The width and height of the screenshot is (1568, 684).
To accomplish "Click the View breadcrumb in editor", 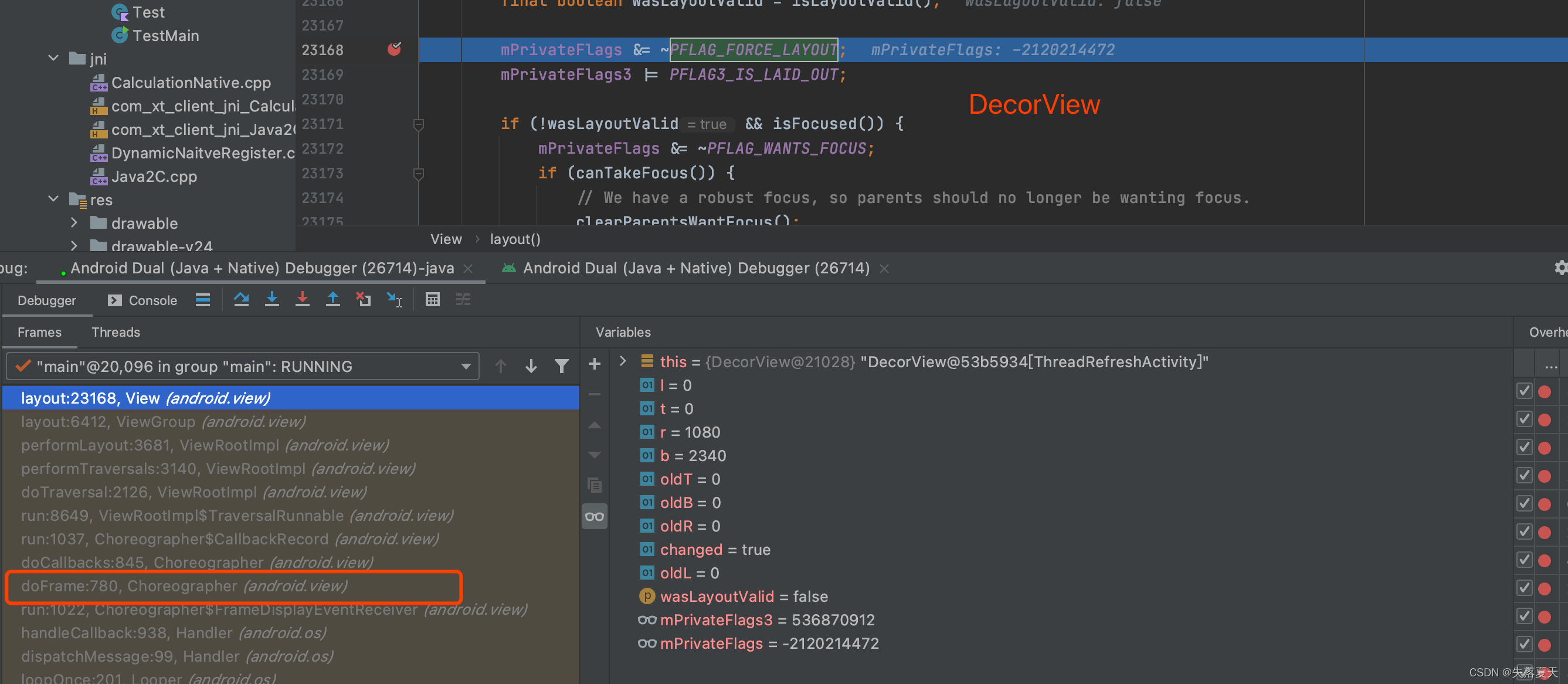I will click(446, 239).
